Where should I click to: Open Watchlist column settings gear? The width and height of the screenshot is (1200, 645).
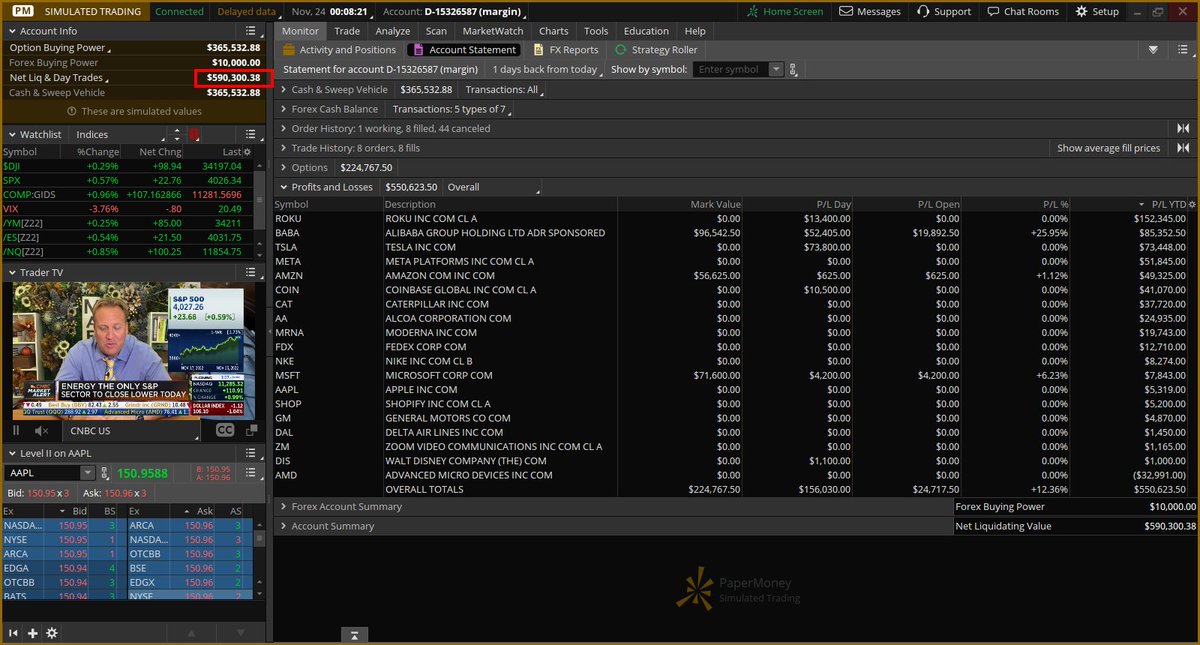[x=248, y=151]
